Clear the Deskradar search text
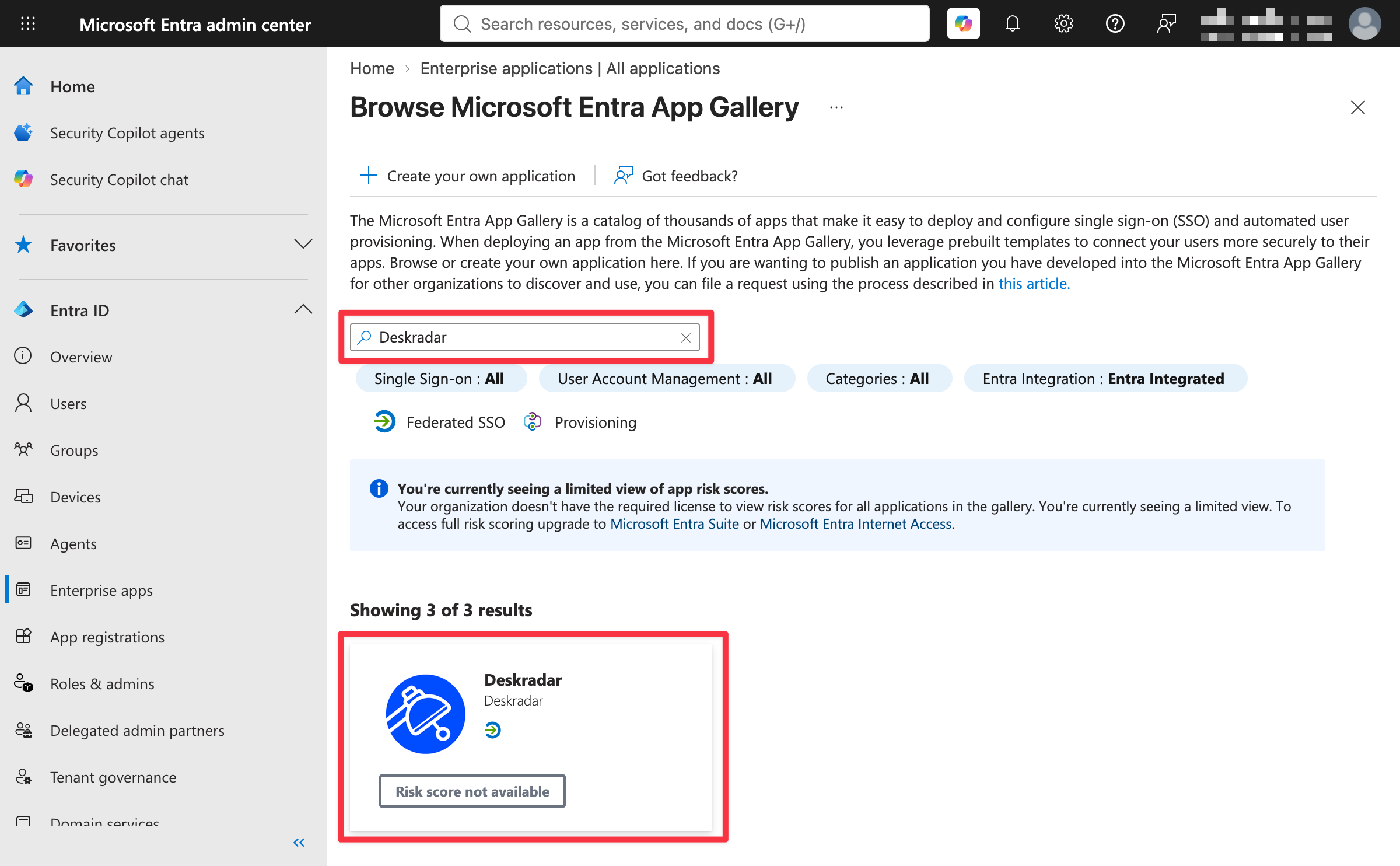 tap(686, 337)
